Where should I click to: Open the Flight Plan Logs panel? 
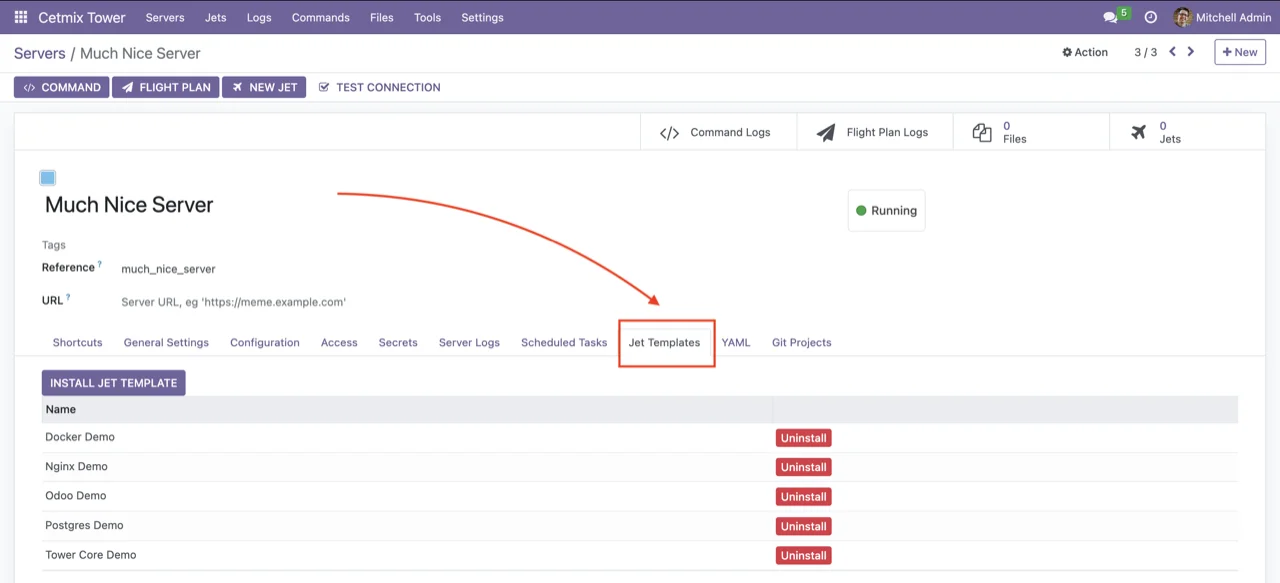point(874,131)
